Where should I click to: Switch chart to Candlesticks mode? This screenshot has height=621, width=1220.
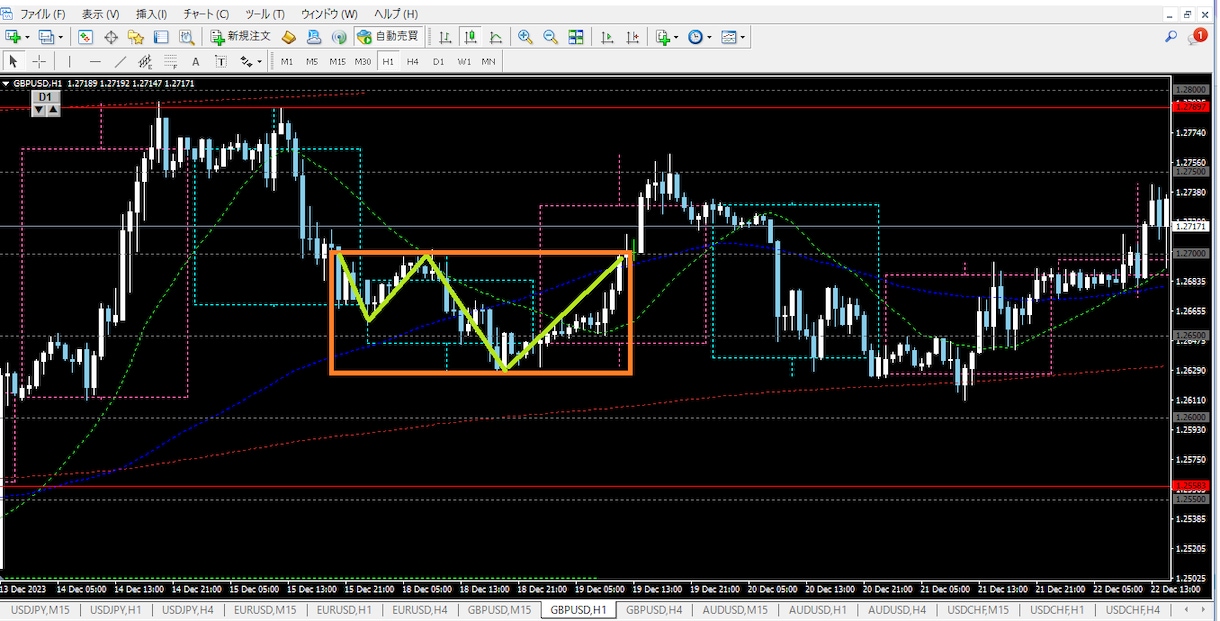tap(470, 37)
